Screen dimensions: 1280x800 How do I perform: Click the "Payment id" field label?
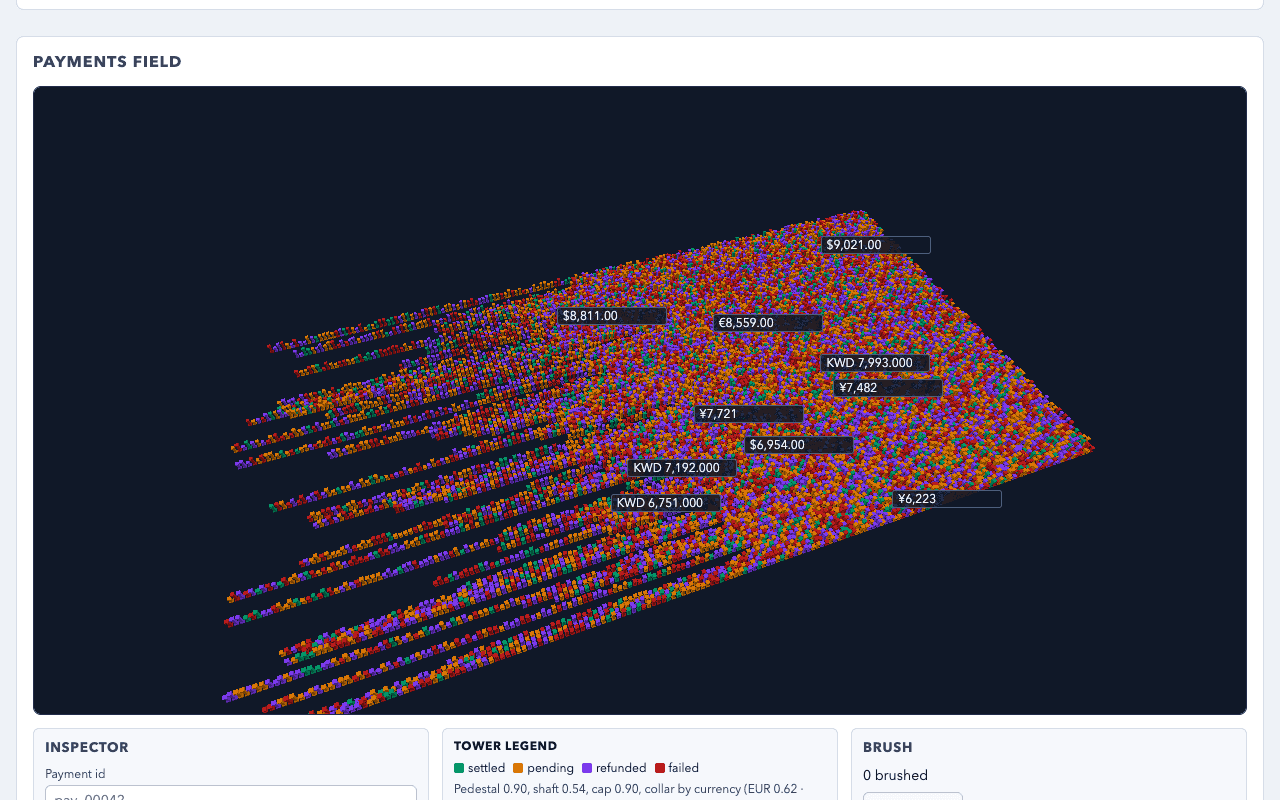point(75,773)
